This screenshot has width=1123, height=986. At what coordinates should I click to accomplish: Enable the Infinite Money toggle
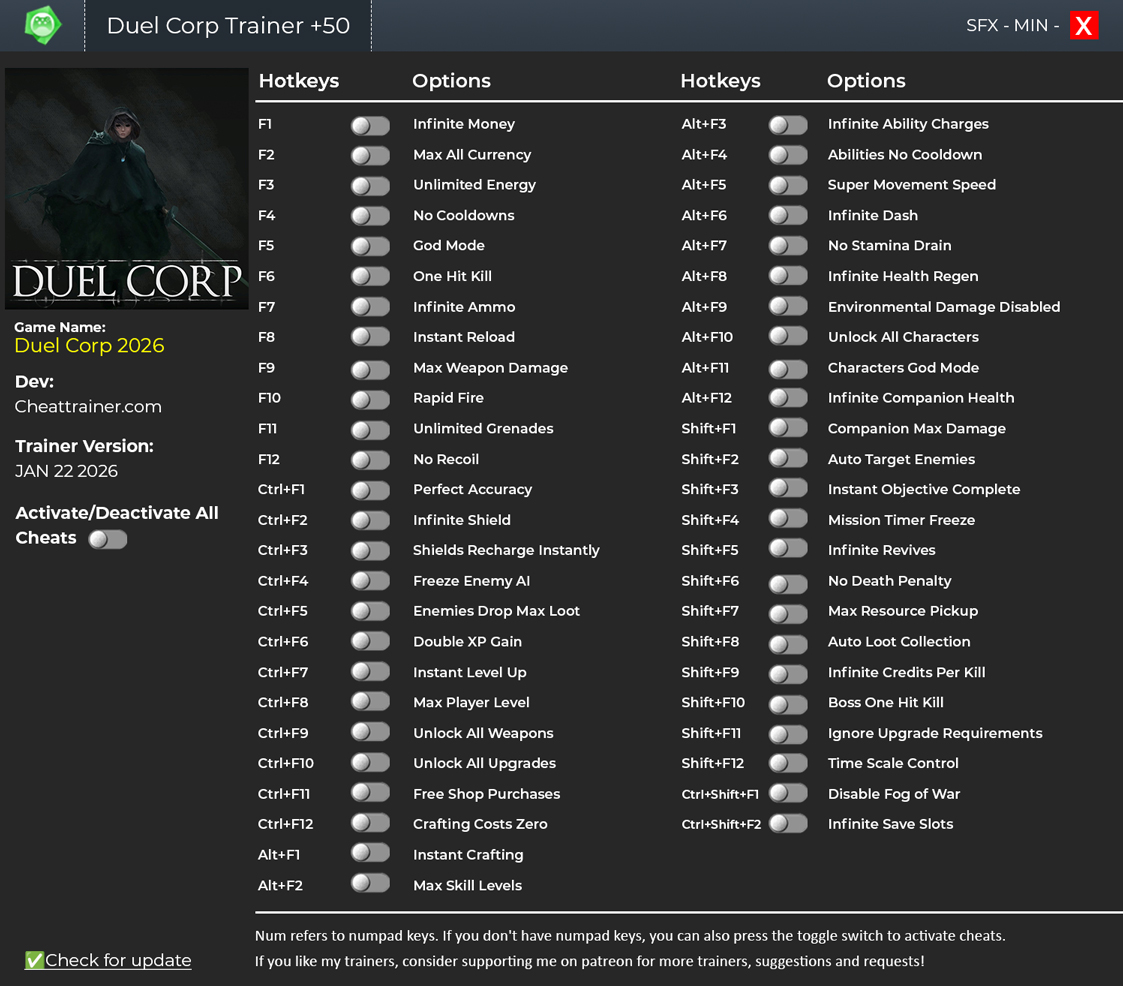tap(370, 125)
